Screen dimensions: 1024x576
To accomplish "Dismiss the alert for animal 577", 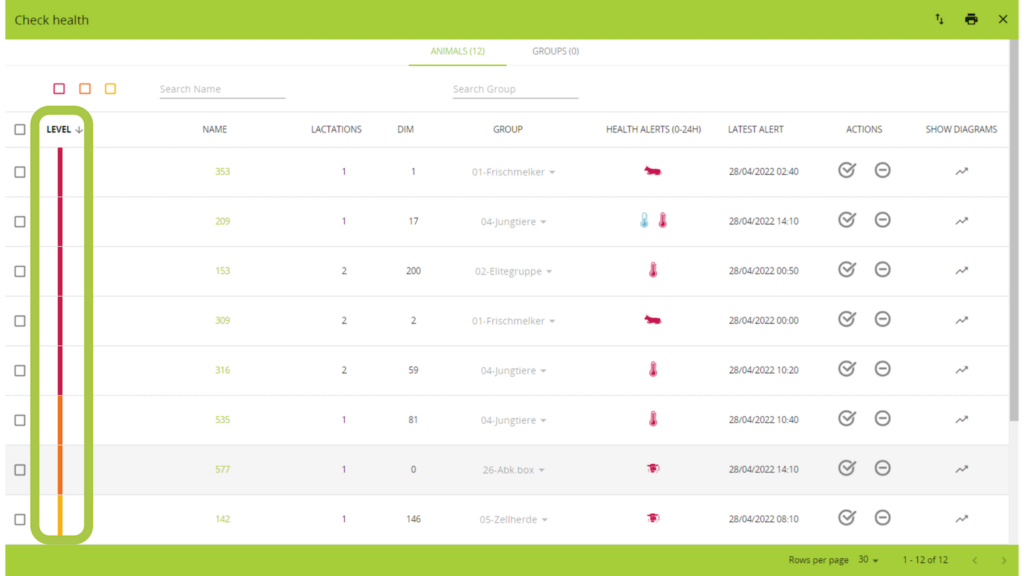I will [x=882, y=468].
